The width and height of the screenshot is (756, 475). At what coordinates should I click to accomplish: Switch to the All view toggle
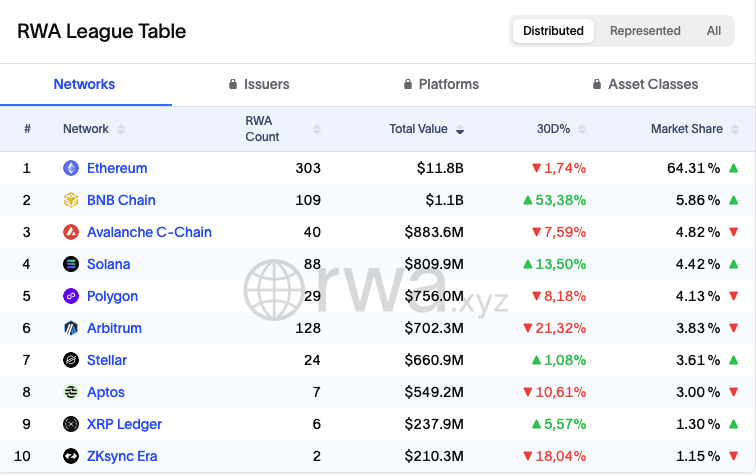[x=714, y=31]
